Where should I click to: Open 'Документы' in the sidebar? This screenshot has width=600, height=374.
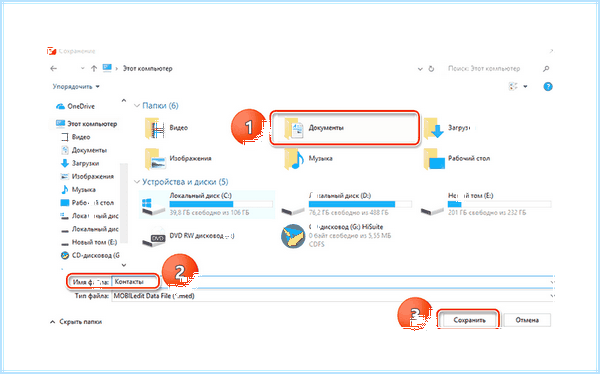coord(84,150)
